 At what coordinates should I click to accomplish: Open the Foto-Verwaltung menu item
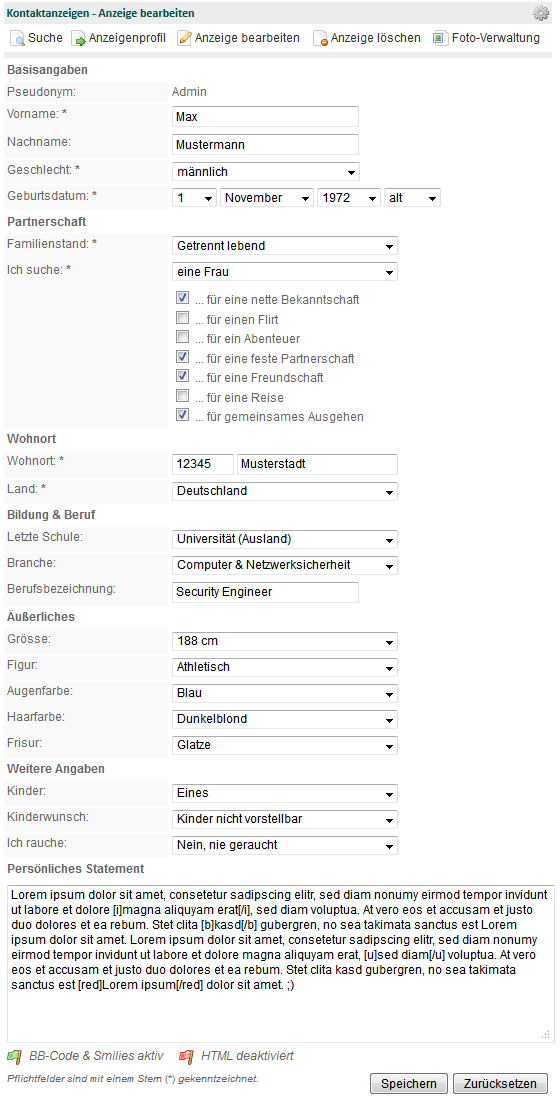coord(486,39)
